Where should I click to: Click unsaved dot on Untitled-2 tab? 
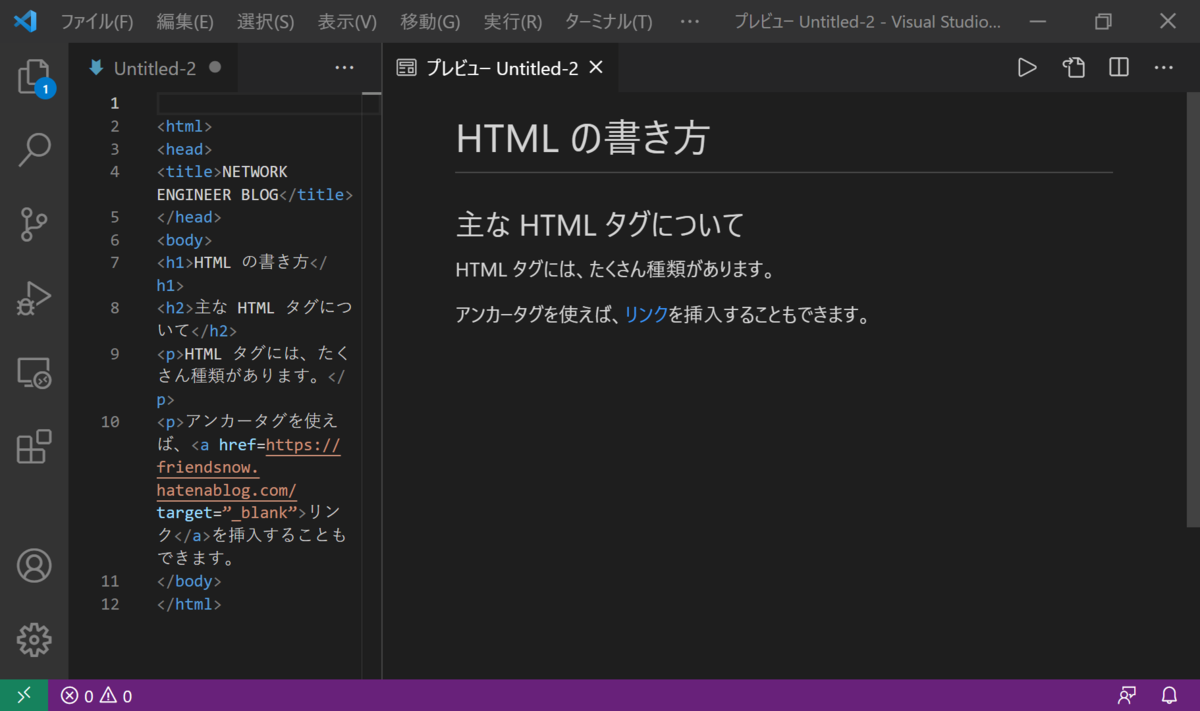point(215,68)
